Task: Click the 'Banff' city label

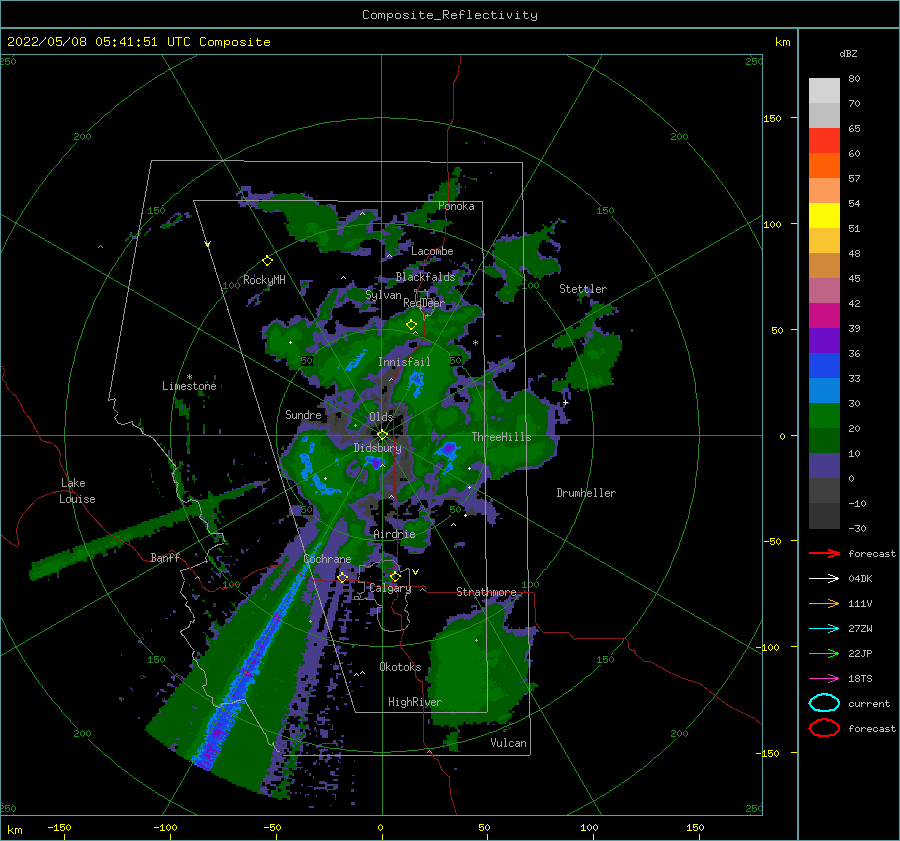Action: tap(165, 557)
